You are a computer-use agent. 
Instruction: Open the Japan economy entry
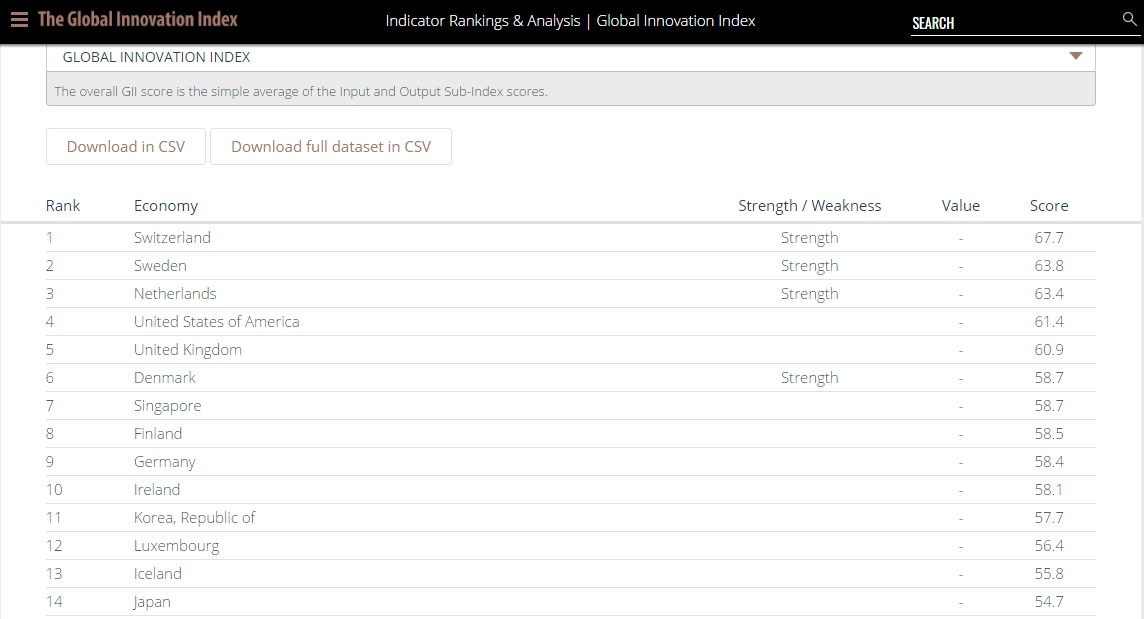(x=152, y=601)
